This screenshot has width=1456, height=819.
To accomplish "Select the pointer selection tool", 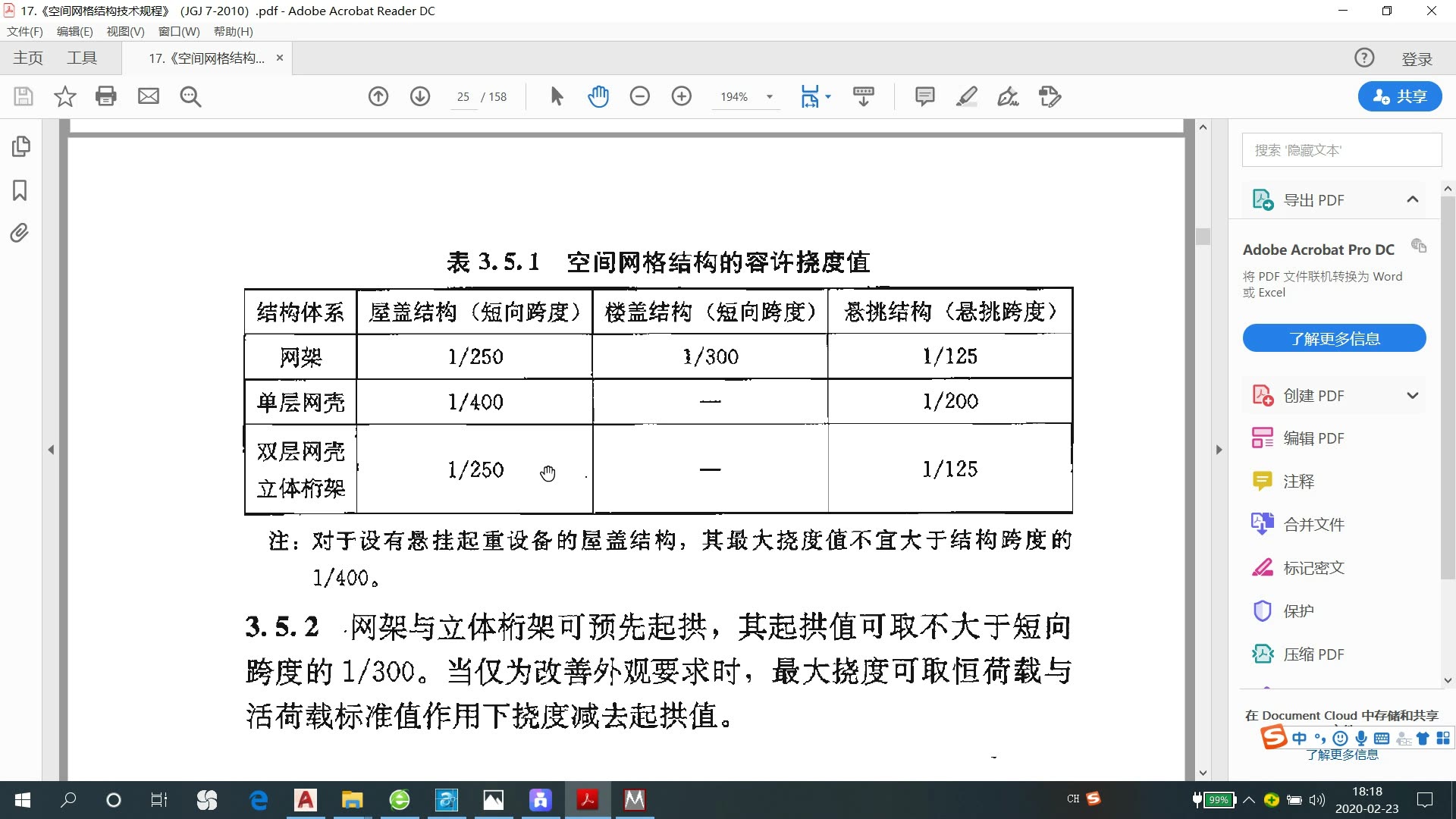I will (x=557, y=96).
